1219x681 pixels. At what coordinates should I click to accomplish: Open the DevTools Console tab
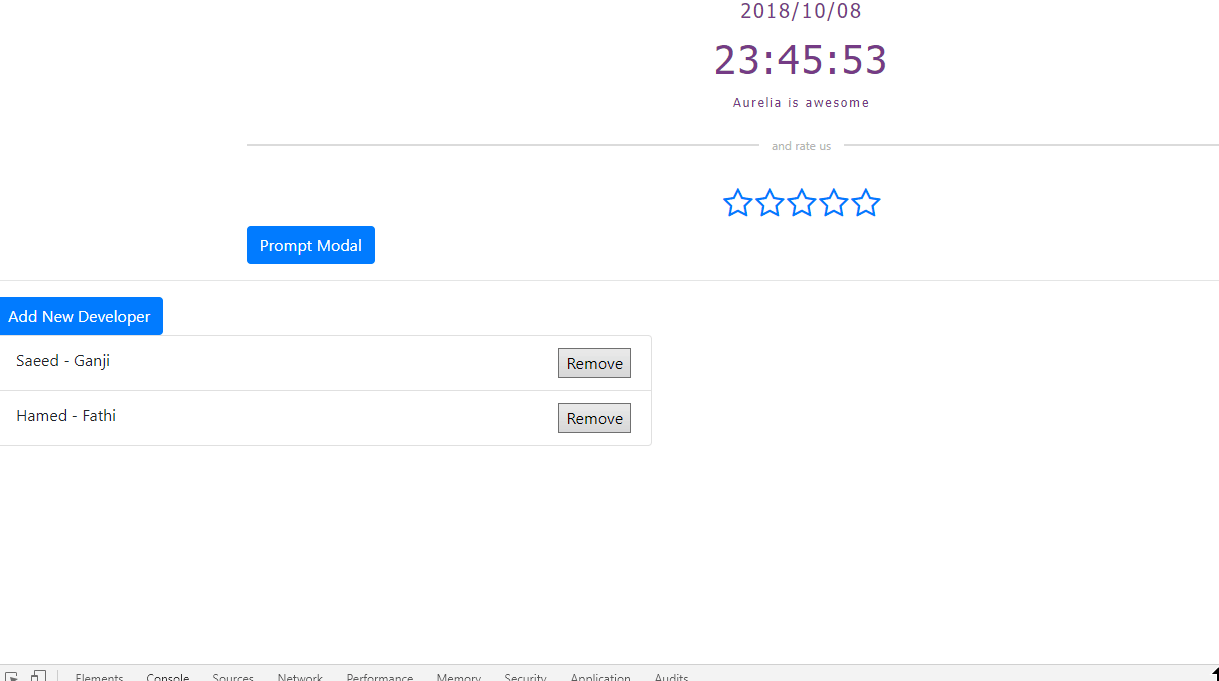point(168,677)
